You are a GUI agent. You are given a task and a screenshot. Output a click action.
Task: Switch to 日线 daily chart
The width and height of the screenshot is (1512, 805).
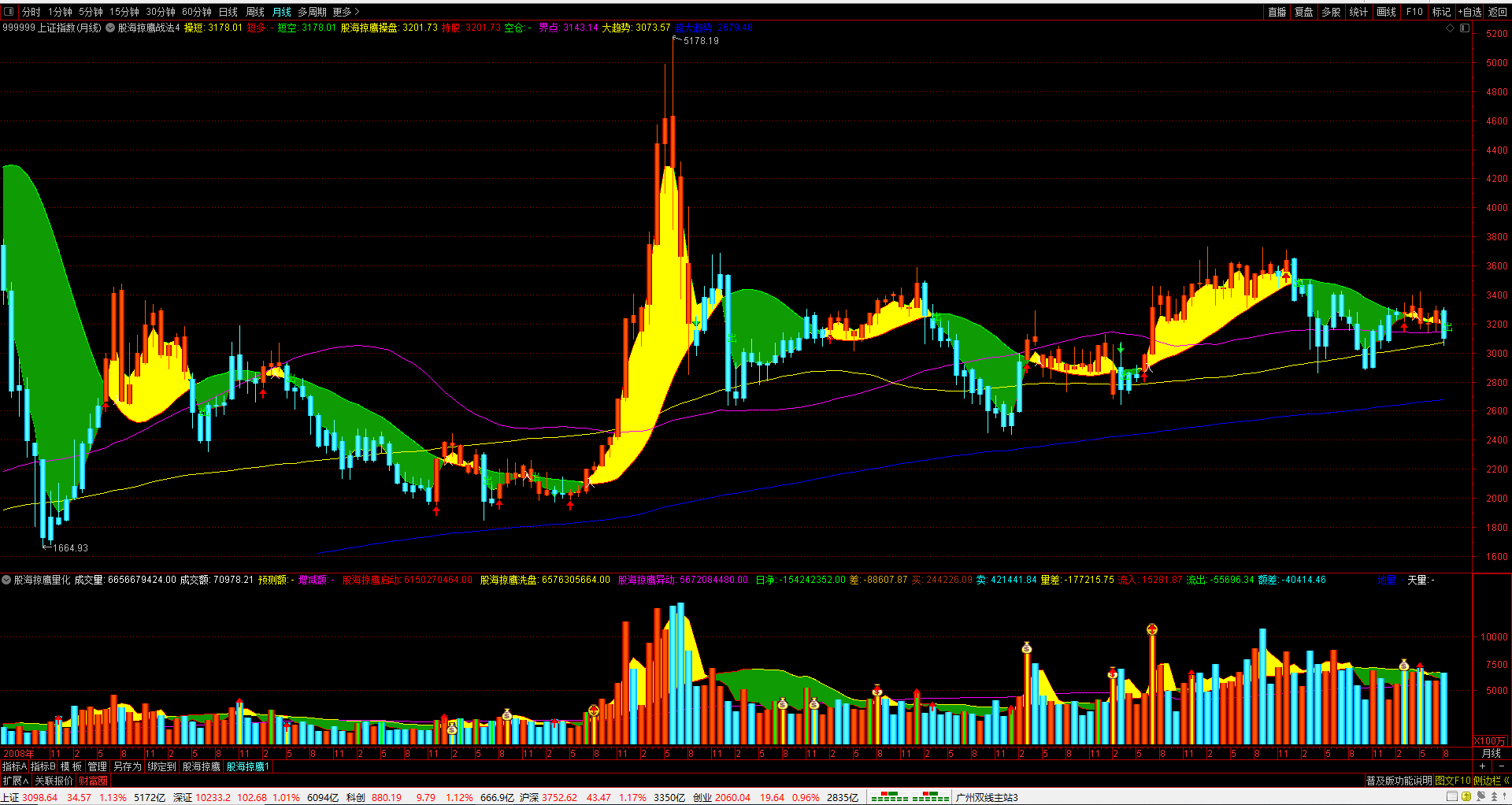pyautogui.click(x=228, y=12)
